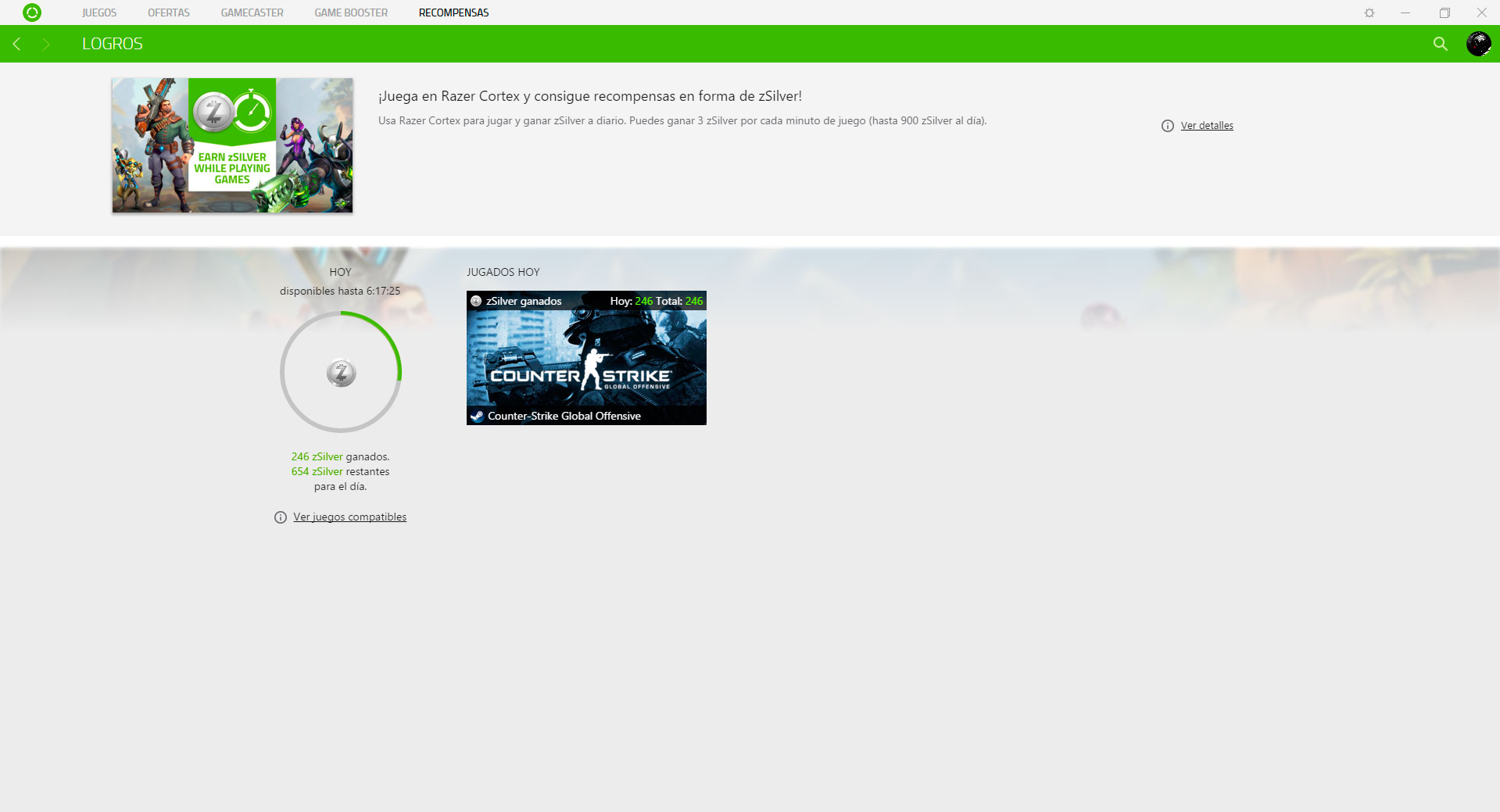
Task: Select the RECOMPENSAS tab
Action: pos(453,13)
